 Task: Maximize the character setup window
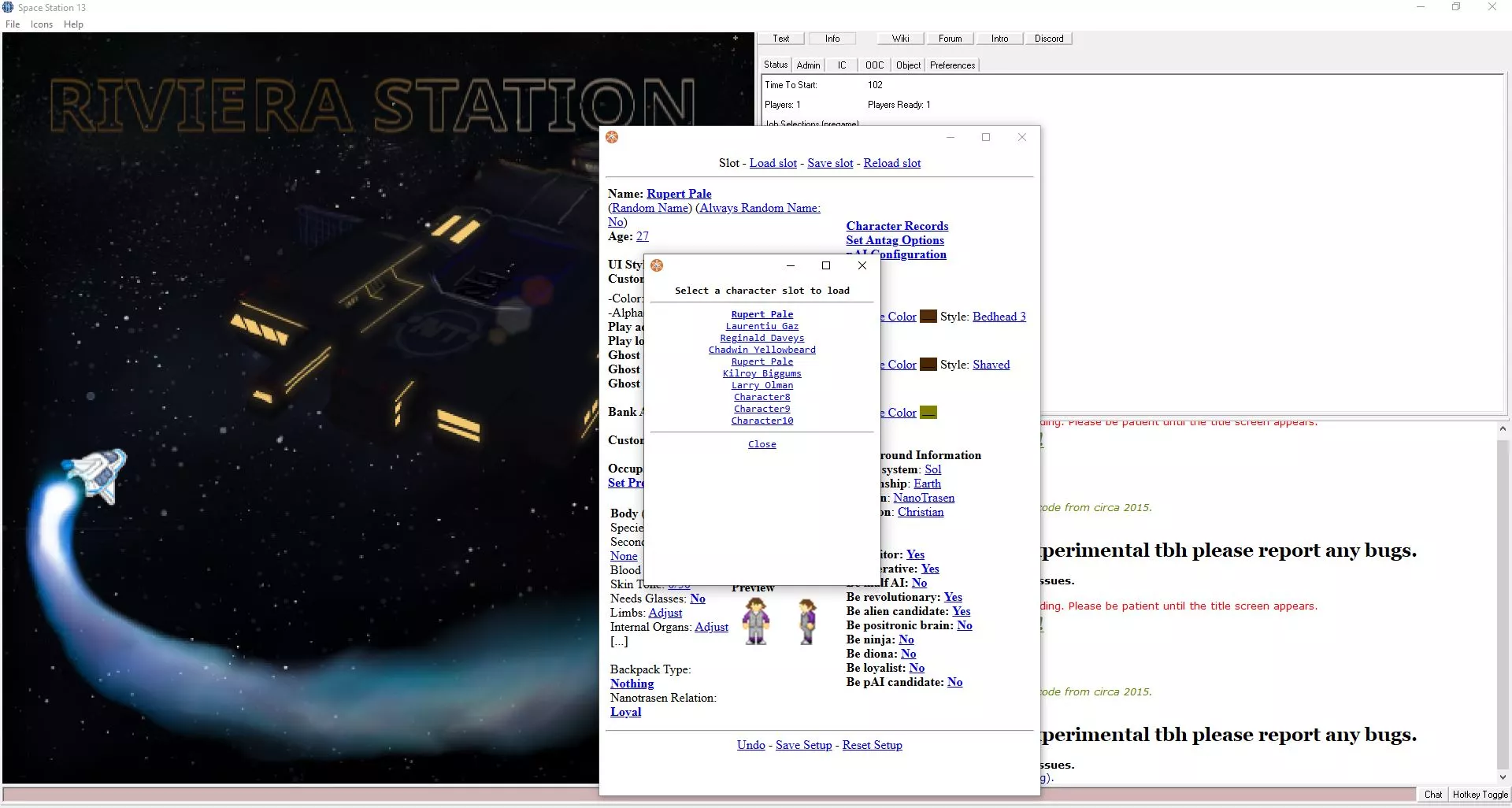(986, 137)
